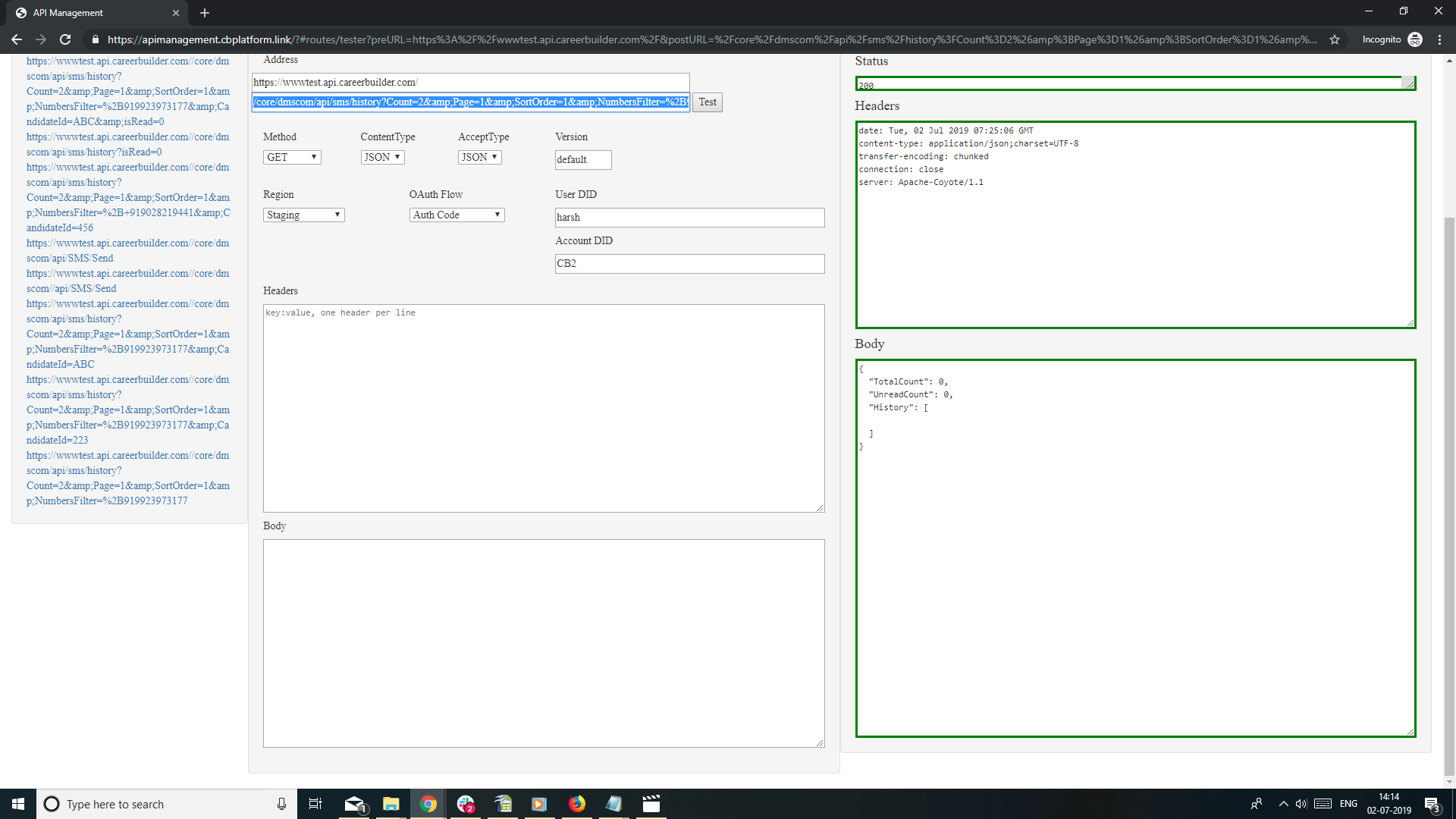1456x819 pixels.
Task: Click the User DID input field
Action: [689, 218]
